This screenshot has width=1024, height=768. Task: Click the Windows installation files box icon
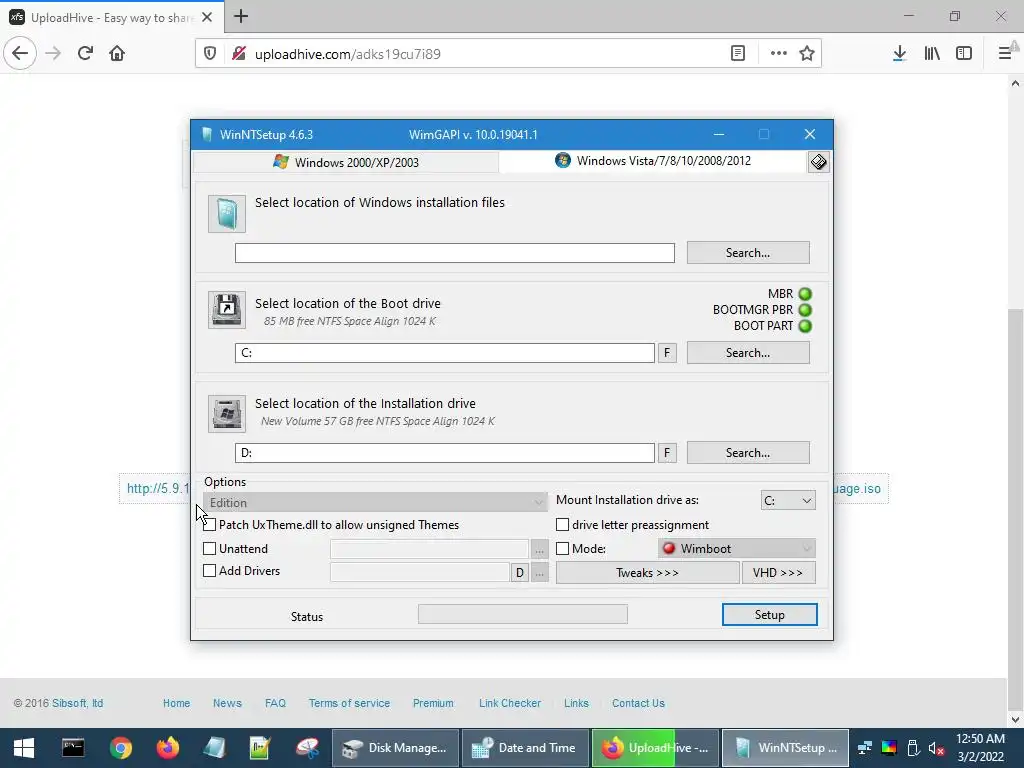coord(227,214)
